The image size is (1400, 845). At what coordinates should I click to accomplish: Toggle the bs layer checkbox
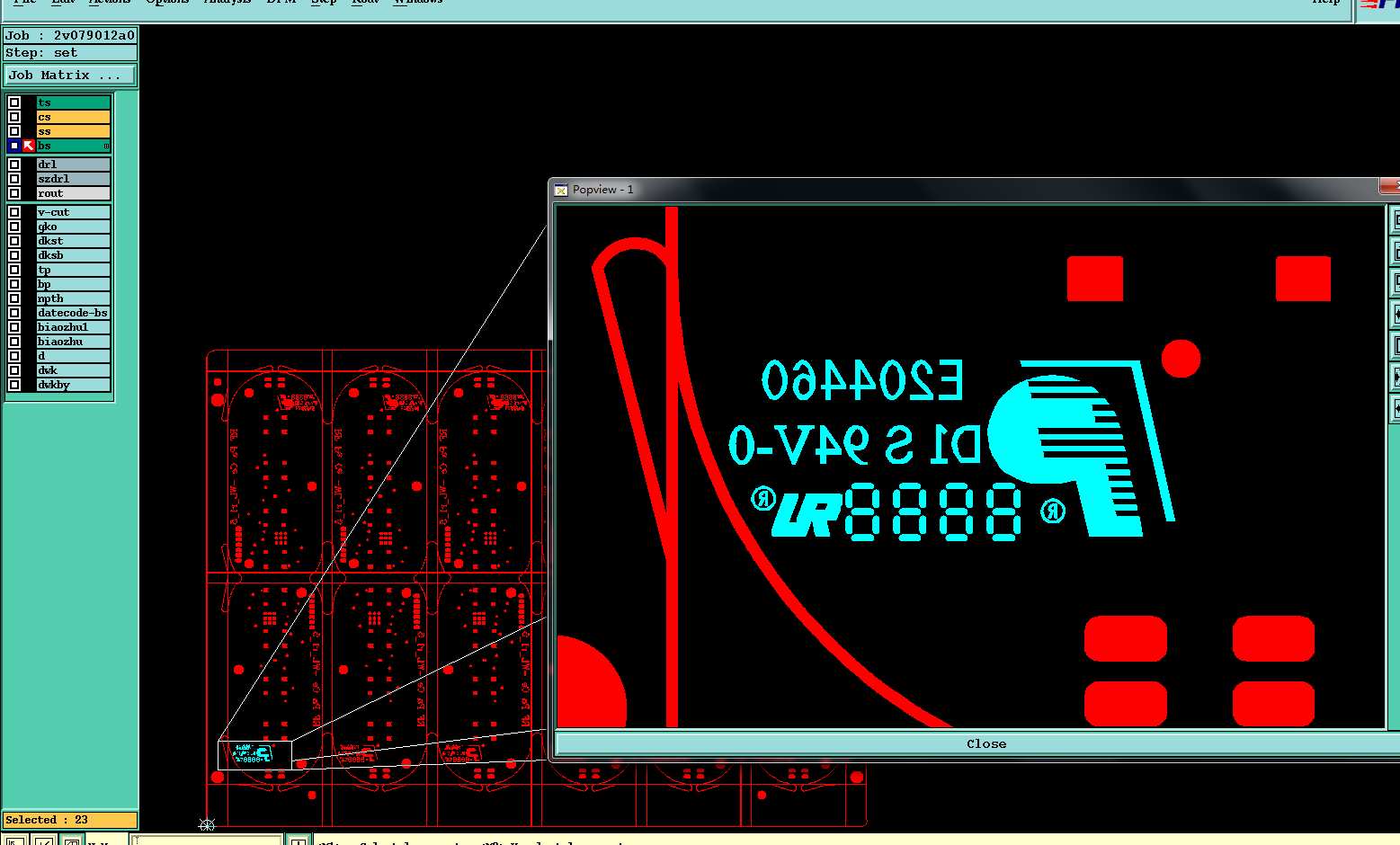14,146
